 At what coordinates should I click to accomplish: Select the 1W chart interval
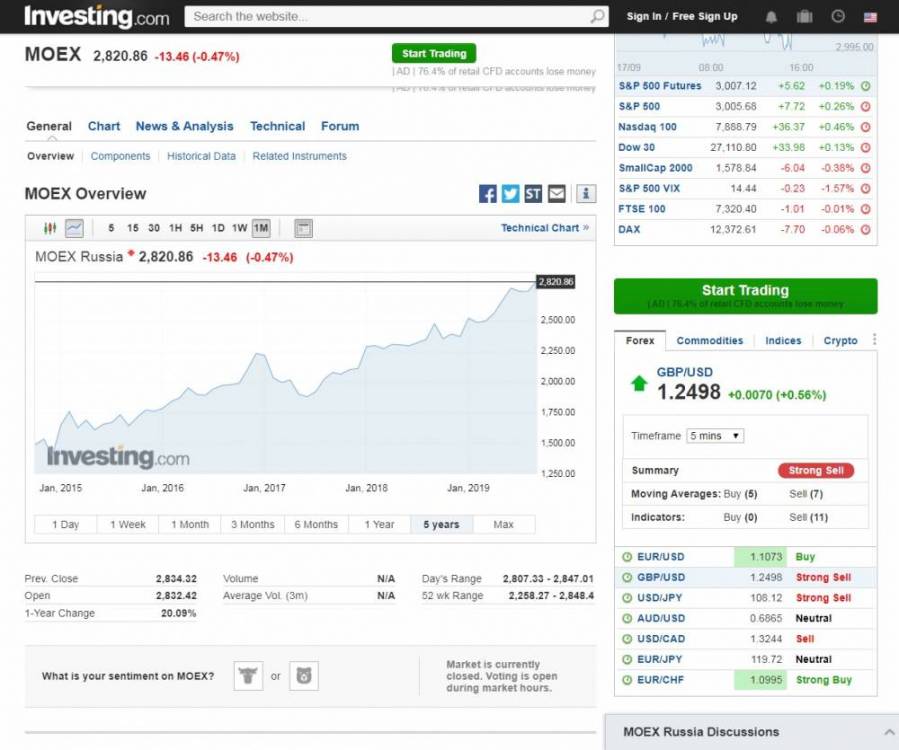tap(240, 228)
